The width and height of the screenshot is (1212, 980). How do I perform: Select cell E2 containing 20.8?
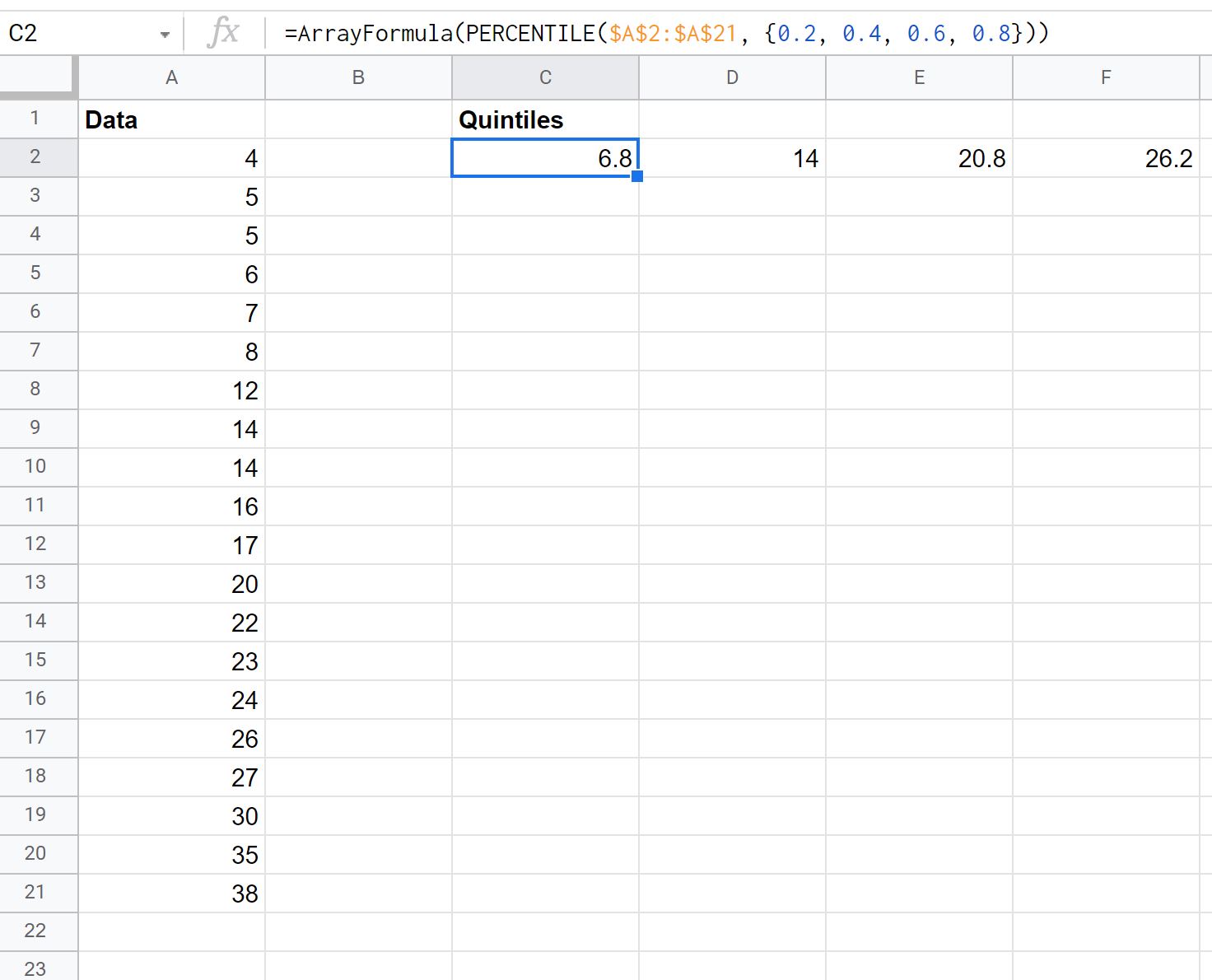point(919,156)
